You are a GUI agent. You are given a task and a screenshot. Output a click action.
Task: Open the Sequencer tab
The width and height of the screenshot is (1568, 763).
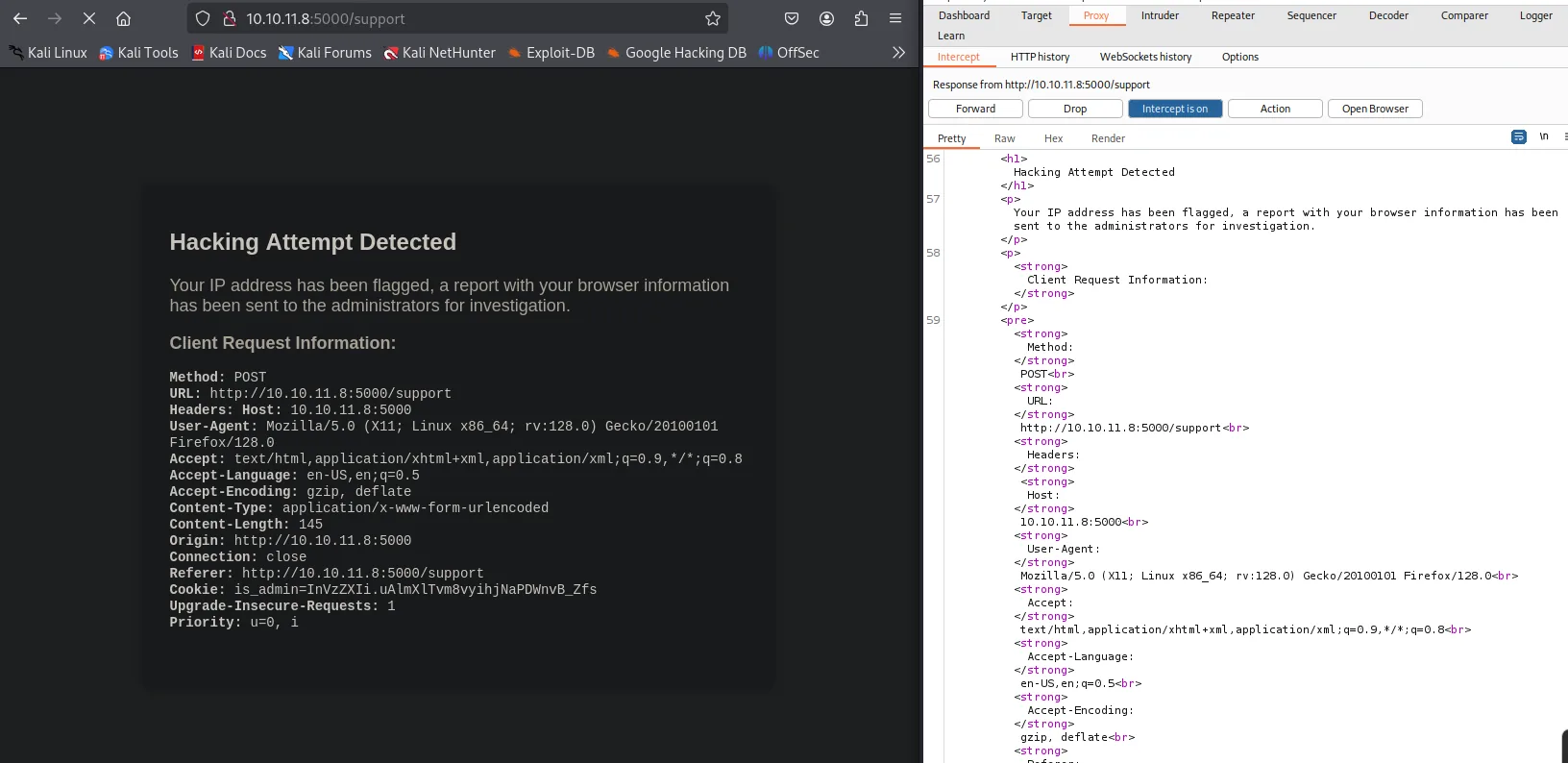pos(1311,15)
